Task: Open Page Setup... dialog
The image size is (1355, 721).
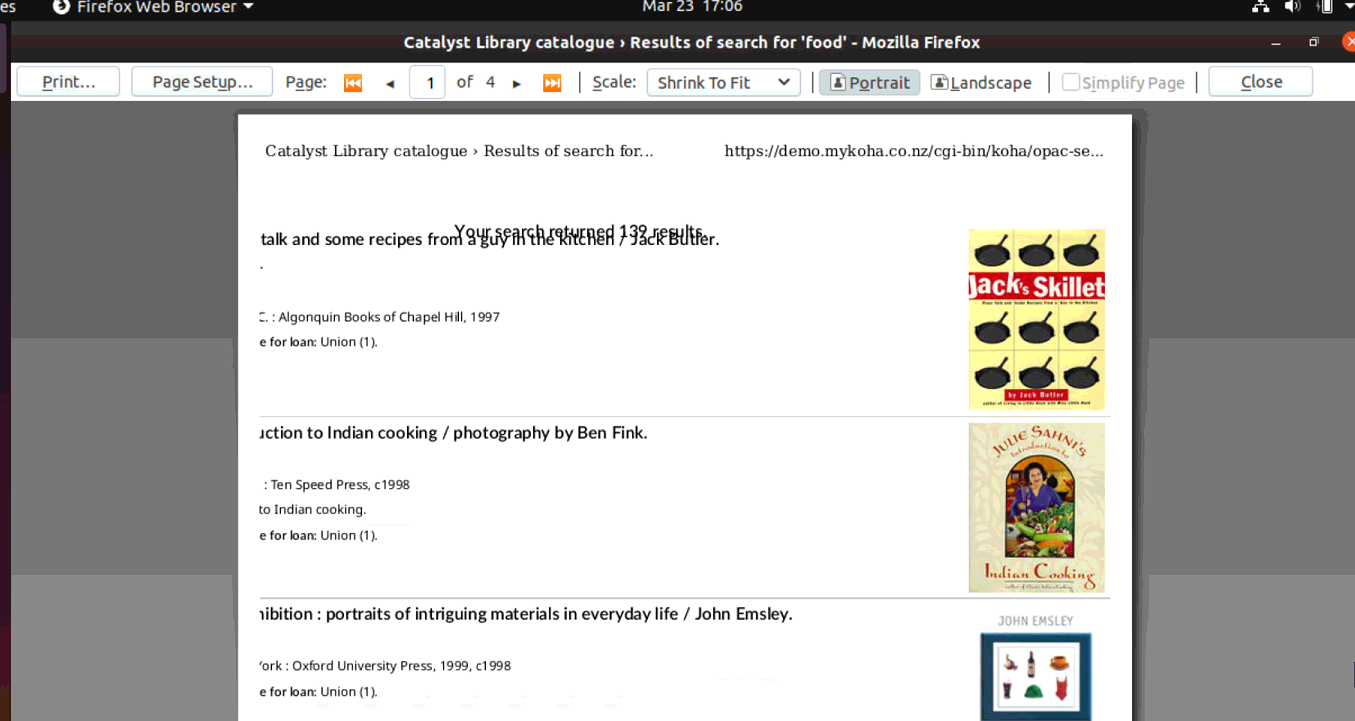Action: click(x=202, y=82)
